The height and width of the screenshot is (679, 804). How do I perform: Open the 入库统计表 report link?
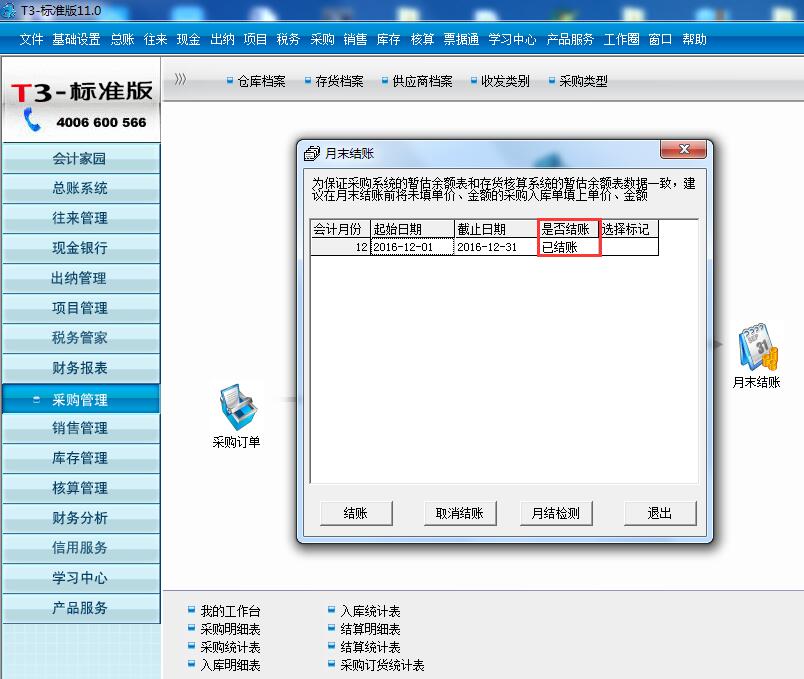pos(370,611)
